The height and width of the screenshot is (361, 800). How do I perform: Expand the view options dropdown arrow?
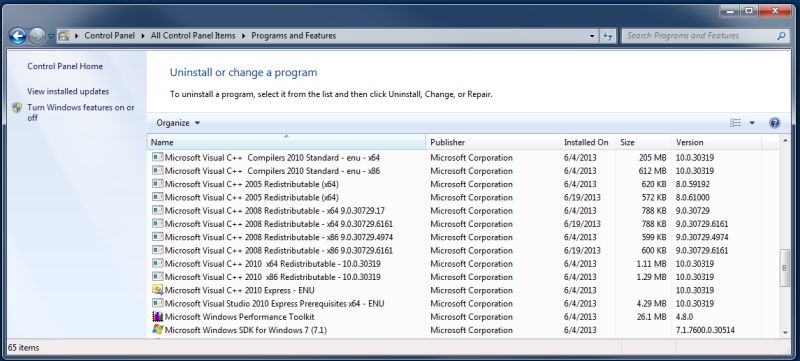[752, 123]
